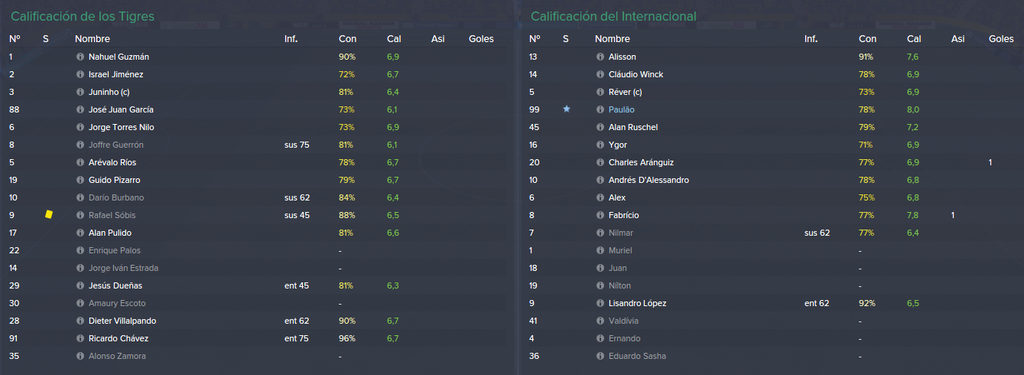Viewport: 1024px width, 375px height.
Task: Click the info icon next to Alisson
Action: point(600,57)
